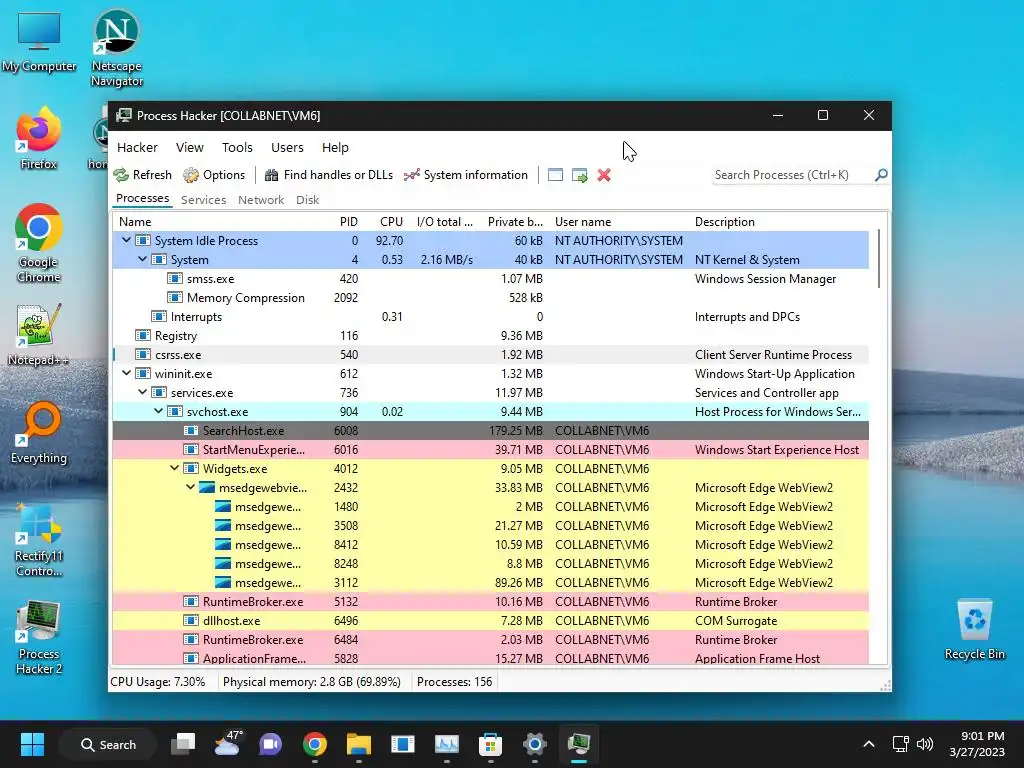Open the Rectify11 Control desktop icon
Viewport: 1024px width, 768px height.
tap(39, 540)
